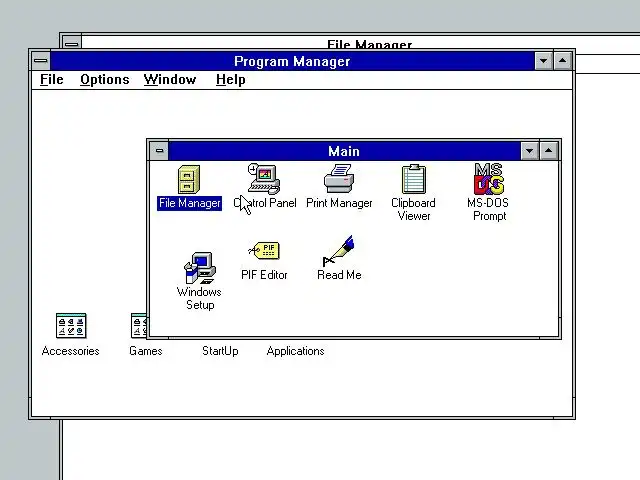The height and width of the screenshot is (480, 640).
Task: Select the File Manager cabinet icon
Action: (189, 179)
